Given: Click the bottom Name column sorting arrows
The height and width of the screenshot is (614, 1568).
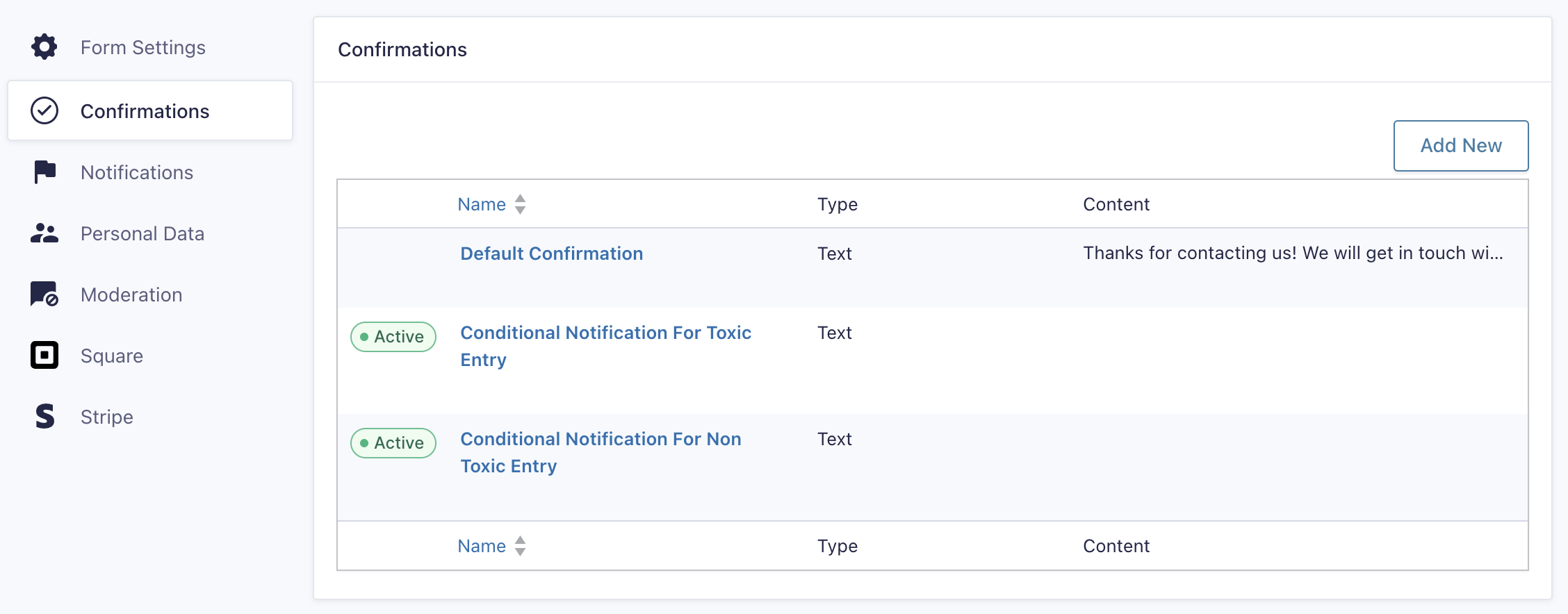Looking at the screenshot, I should pos(520,546).
